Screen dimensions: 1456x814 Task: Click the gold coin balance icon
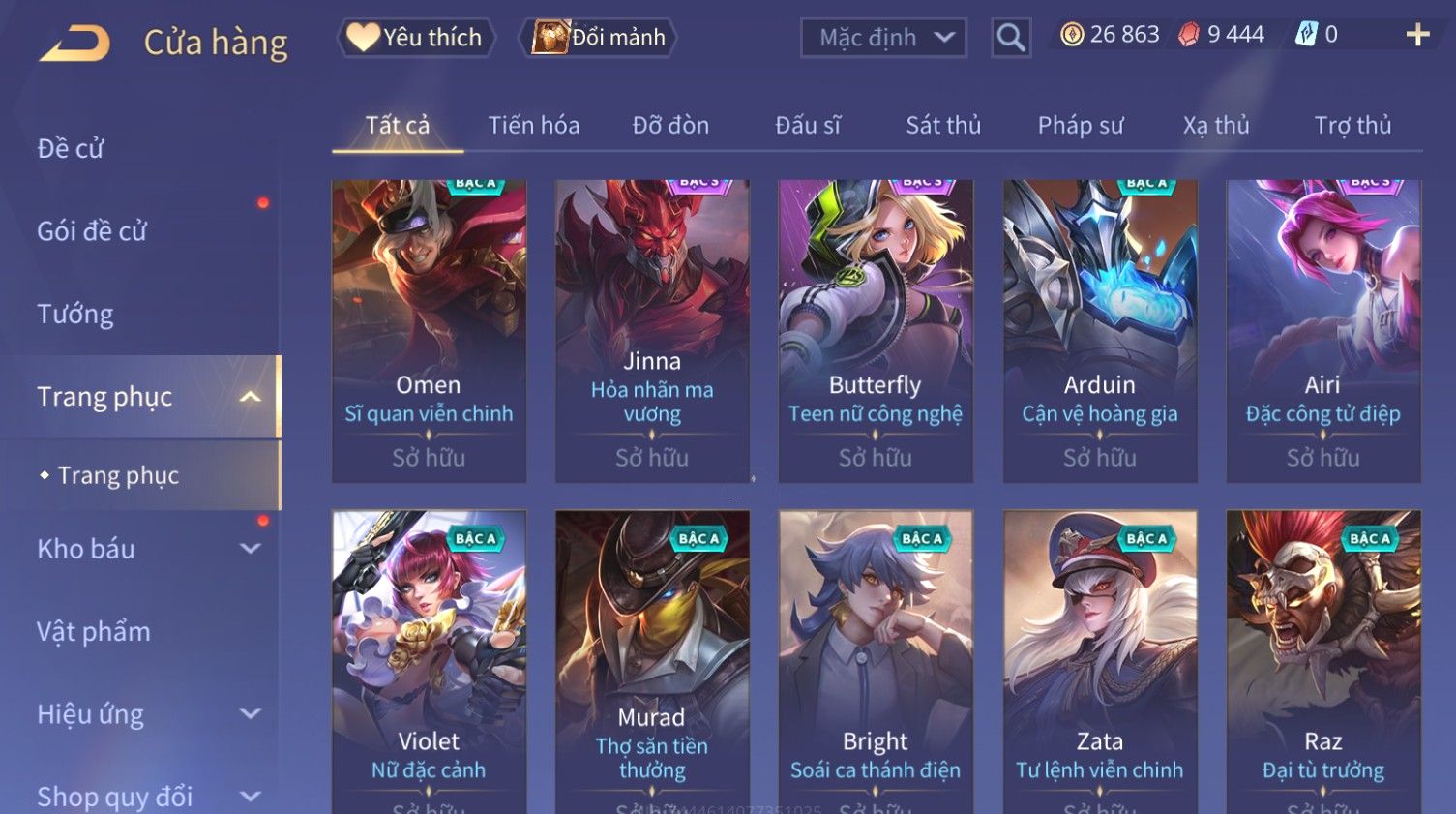(x=1072, y=35)
